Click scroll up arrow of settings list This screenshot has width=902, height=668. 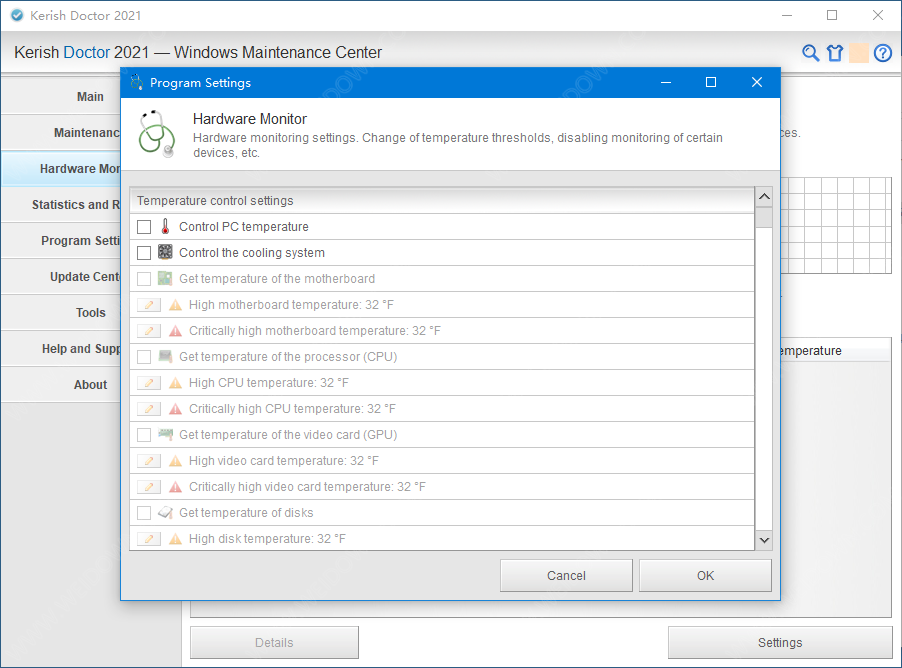[764, 197]
